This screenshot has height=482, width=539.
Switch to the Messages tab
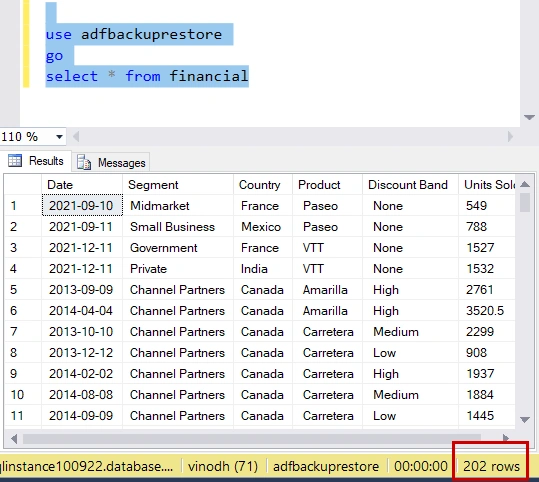111,162
